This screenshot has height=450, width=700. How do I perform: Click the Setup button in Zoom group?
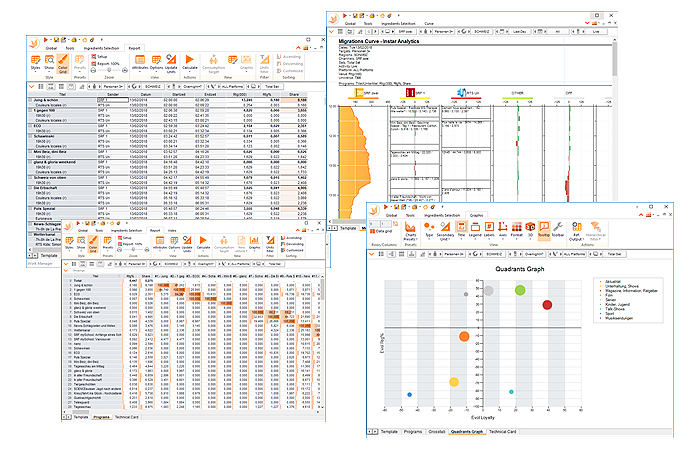pyautogui.click(x=103, y=58)
